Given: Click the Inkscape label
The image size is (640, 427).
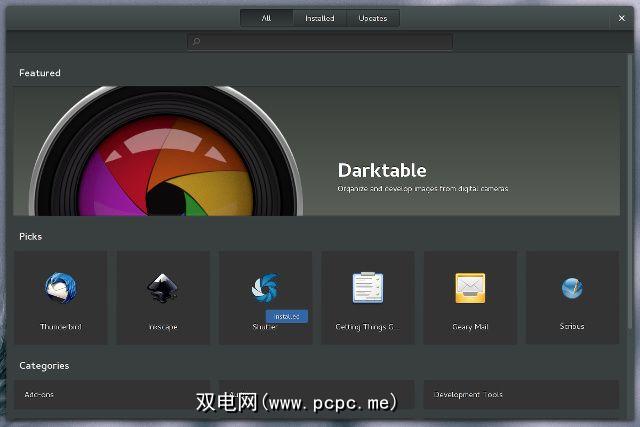Looking at the screenshot, I should coord(163,327).
